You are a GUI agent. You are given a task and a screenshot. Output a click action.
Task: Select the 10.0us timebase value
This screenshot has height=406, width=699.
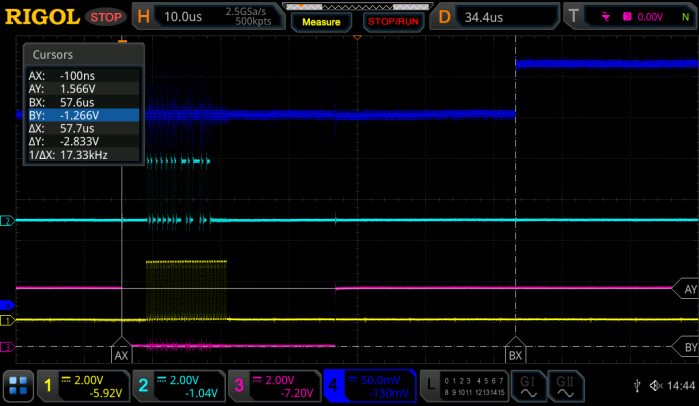tap(183, 17)
